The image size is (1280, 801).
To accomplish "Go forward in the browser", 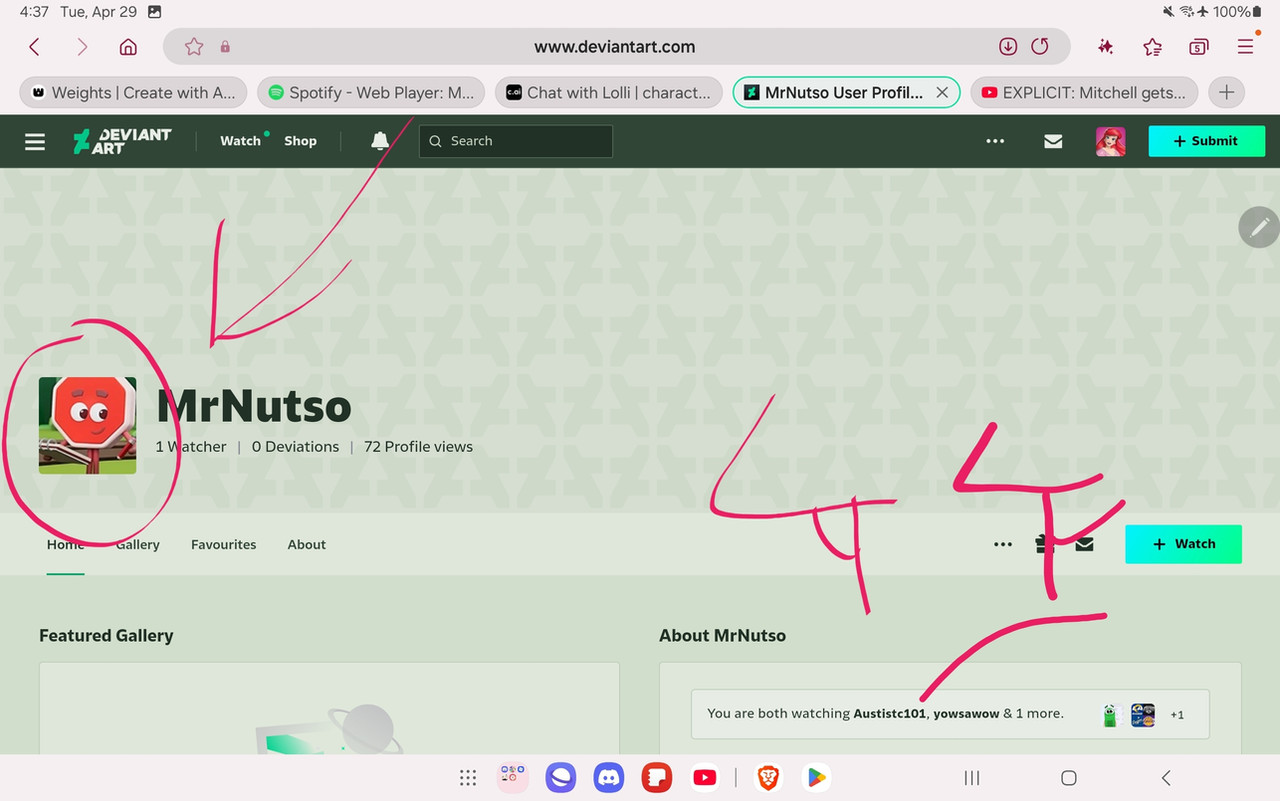I will pyautogui.click(x=82, y=47).
